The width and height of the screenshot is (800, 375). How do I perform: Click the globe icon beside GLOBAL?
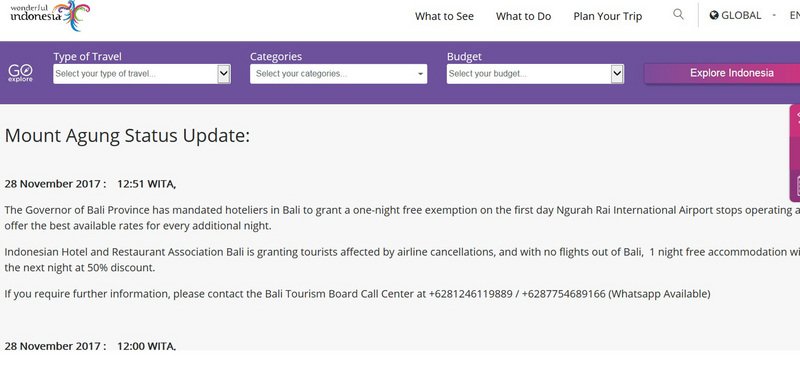(x=714, y=15)
